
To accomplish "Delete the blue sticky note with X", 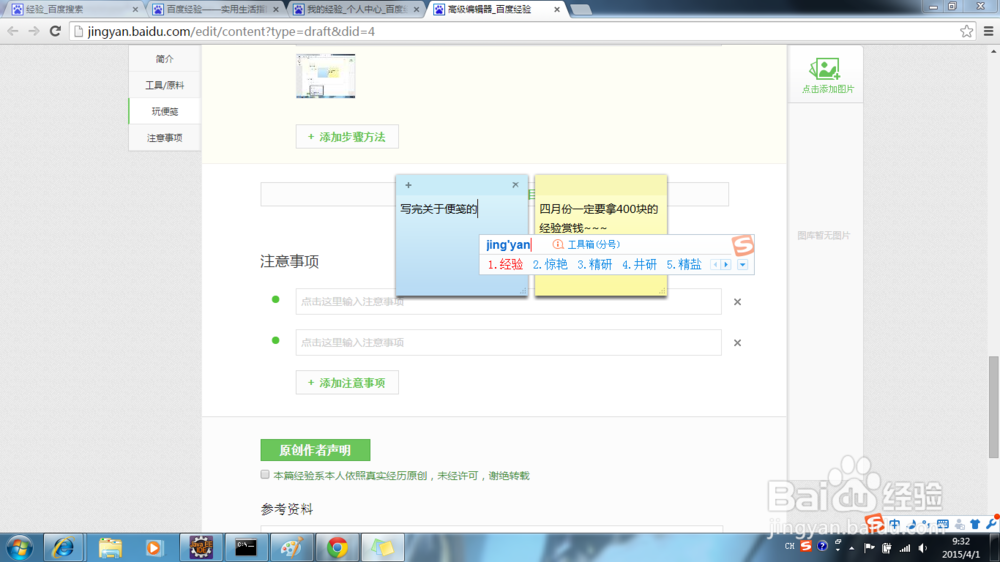I will click(515, 184).
